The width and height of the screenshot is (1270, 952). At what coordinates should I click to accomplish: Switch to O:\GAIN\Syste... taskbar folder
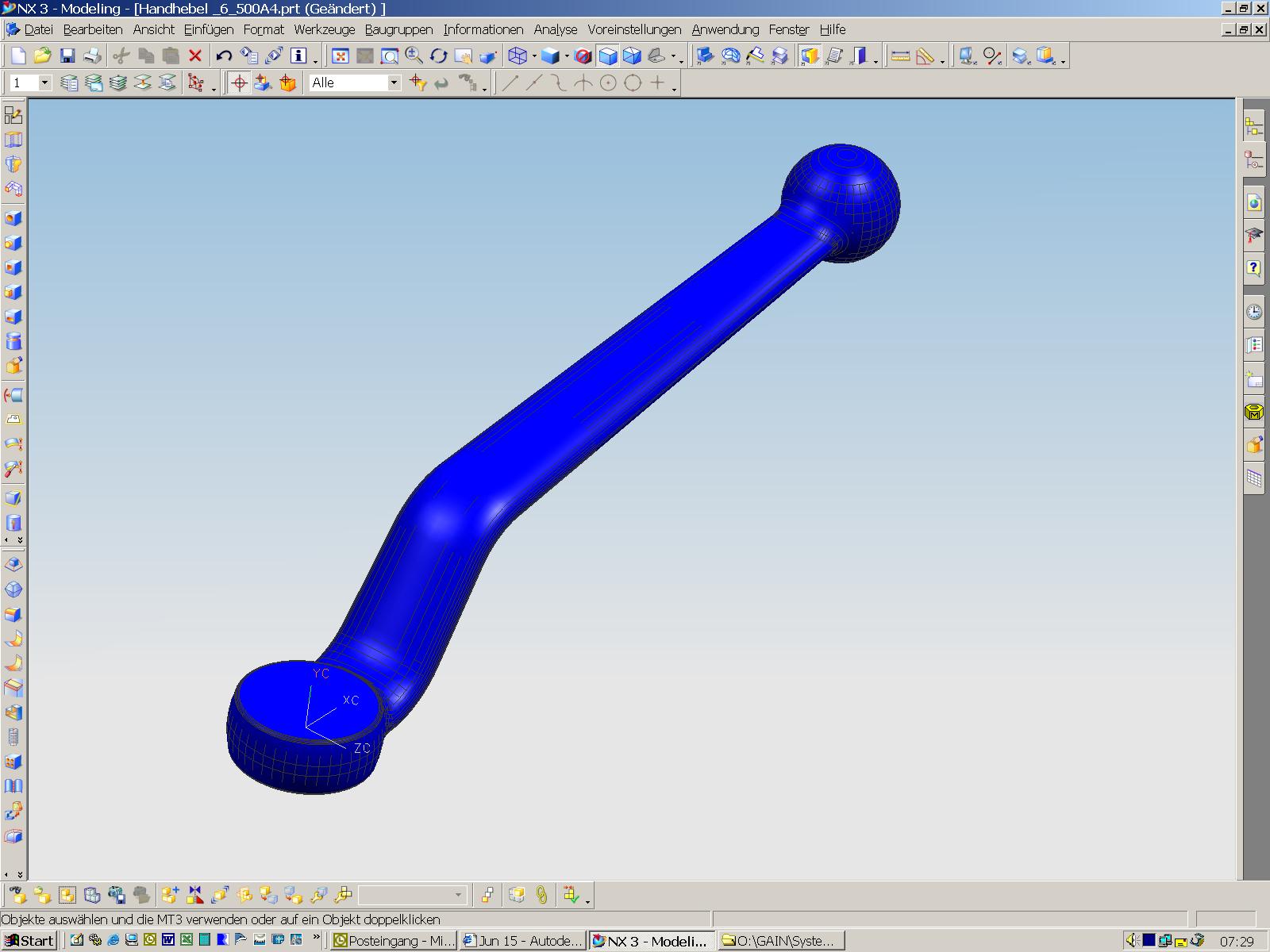pos(782,941)
